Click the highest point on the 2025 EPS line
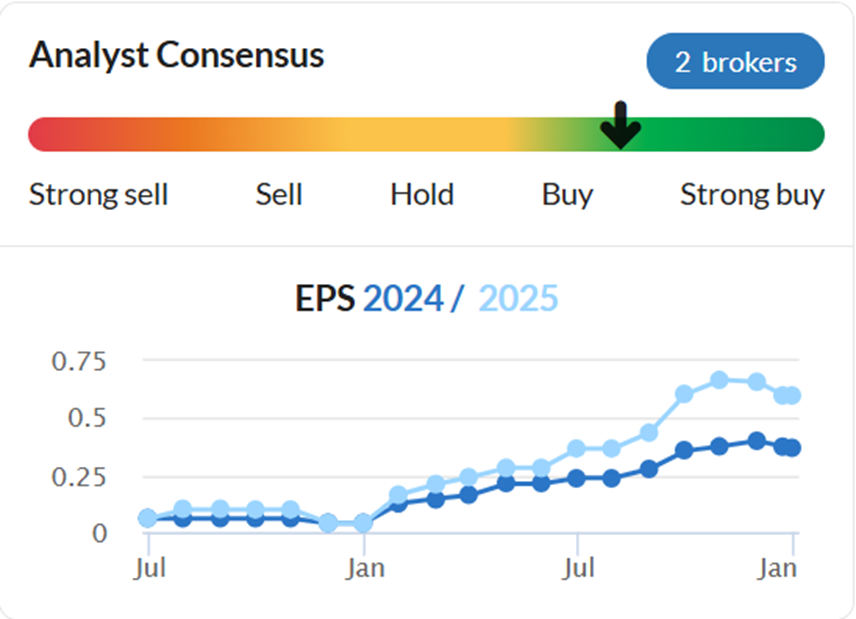Viewport: 856px width, 619px height. pos(719,380)
